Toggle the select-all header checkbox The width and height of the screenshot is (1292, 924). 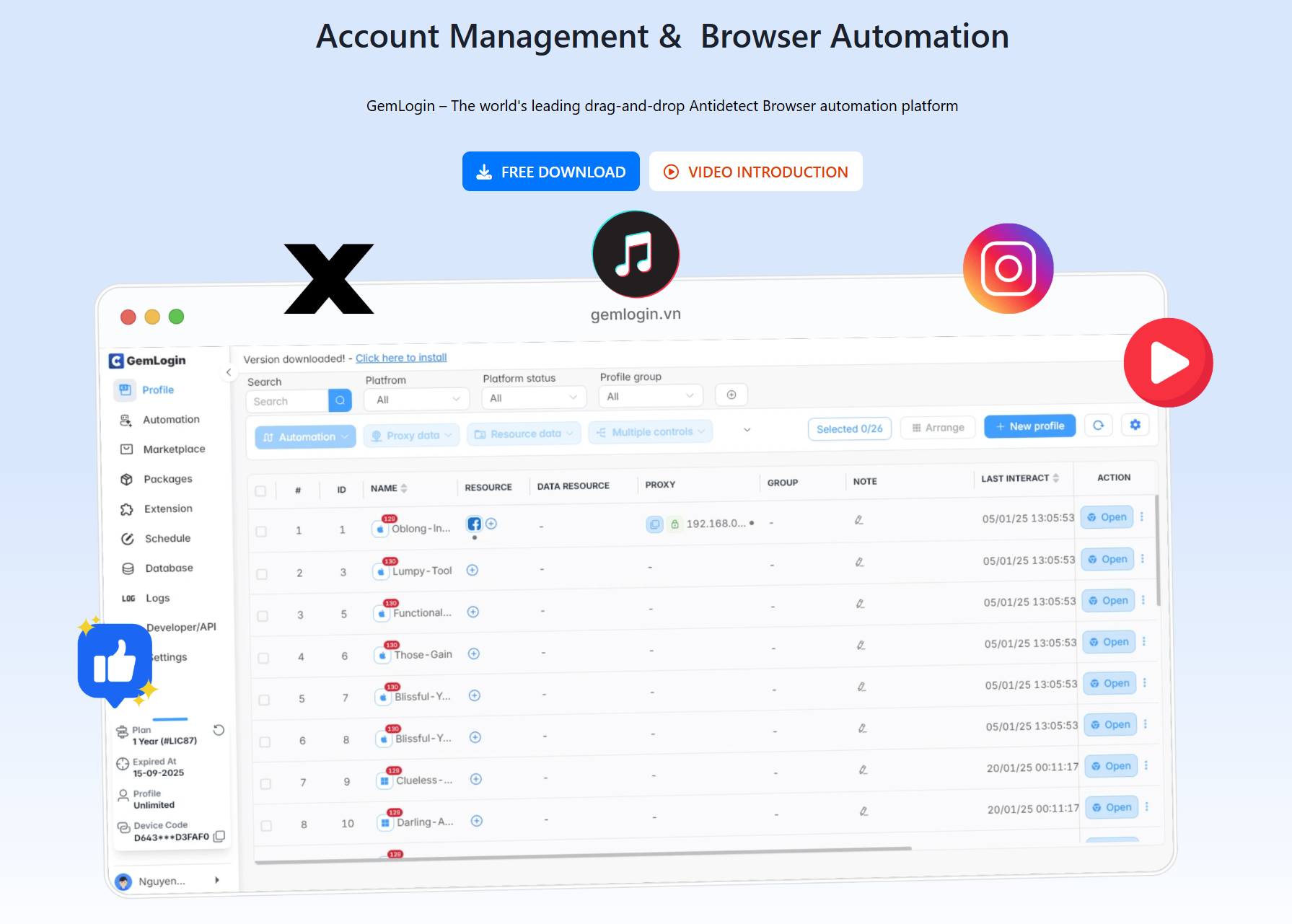point(260,491)
